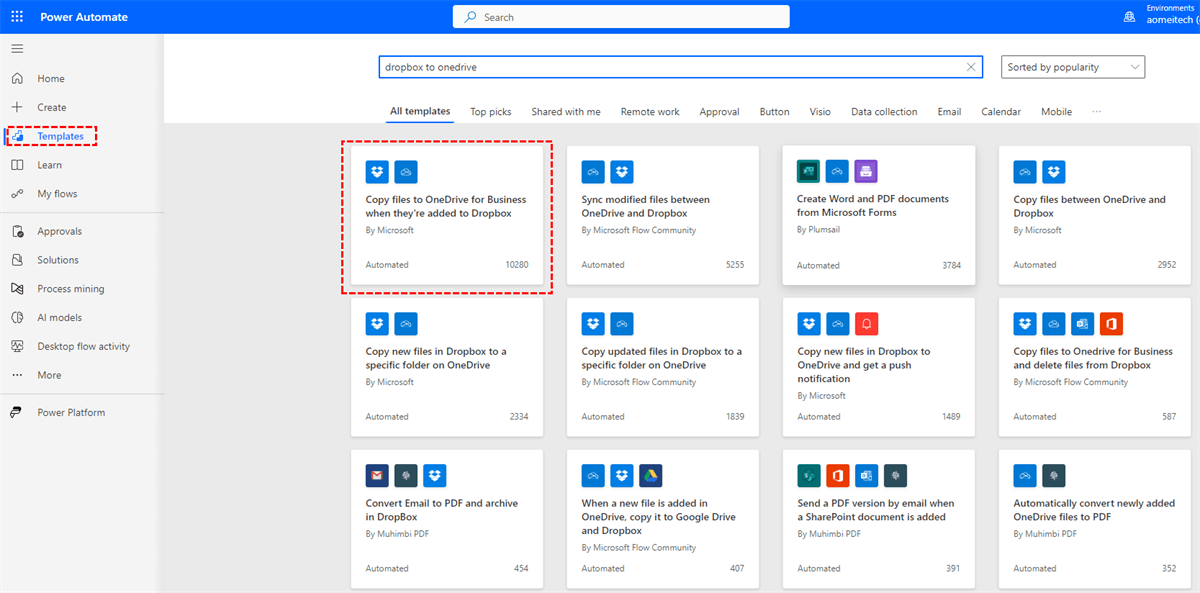This screenshot has height=593, width=1200.
Task: Click Office icon on Copy files and delete from Dropbox card
Action: (1111, 323)
